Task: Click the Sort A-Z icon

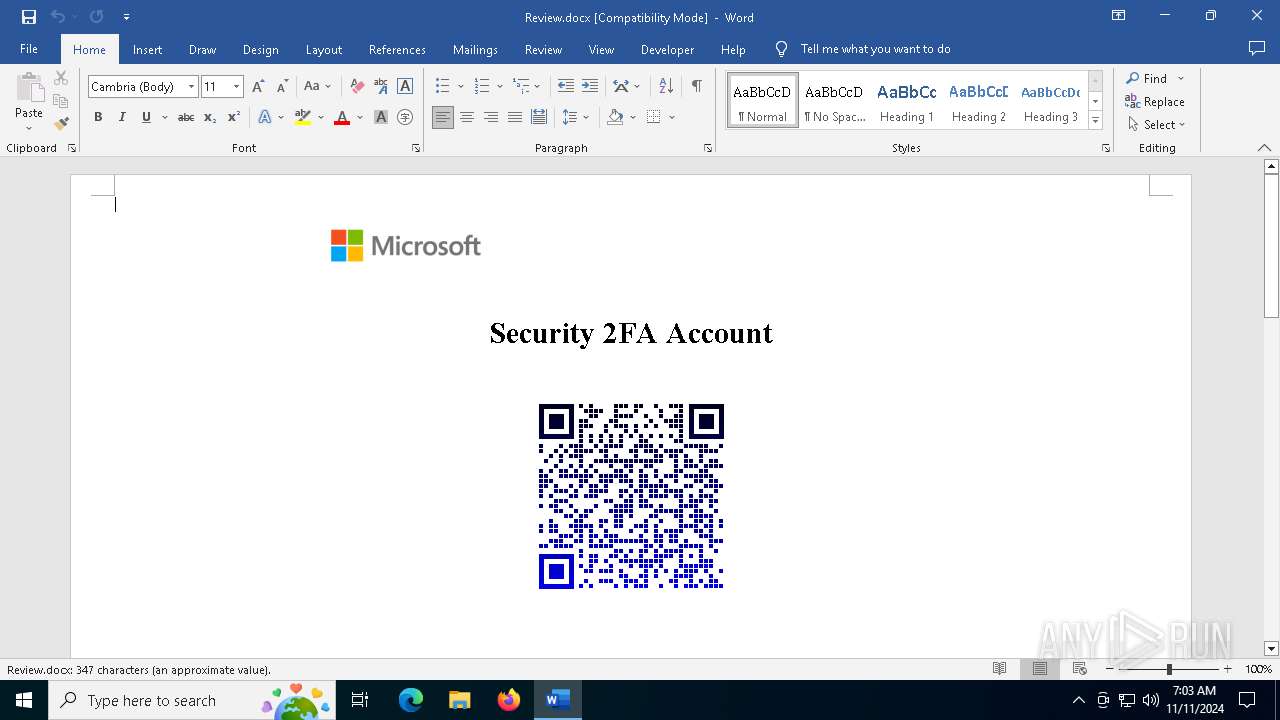Action: point(666,87)
